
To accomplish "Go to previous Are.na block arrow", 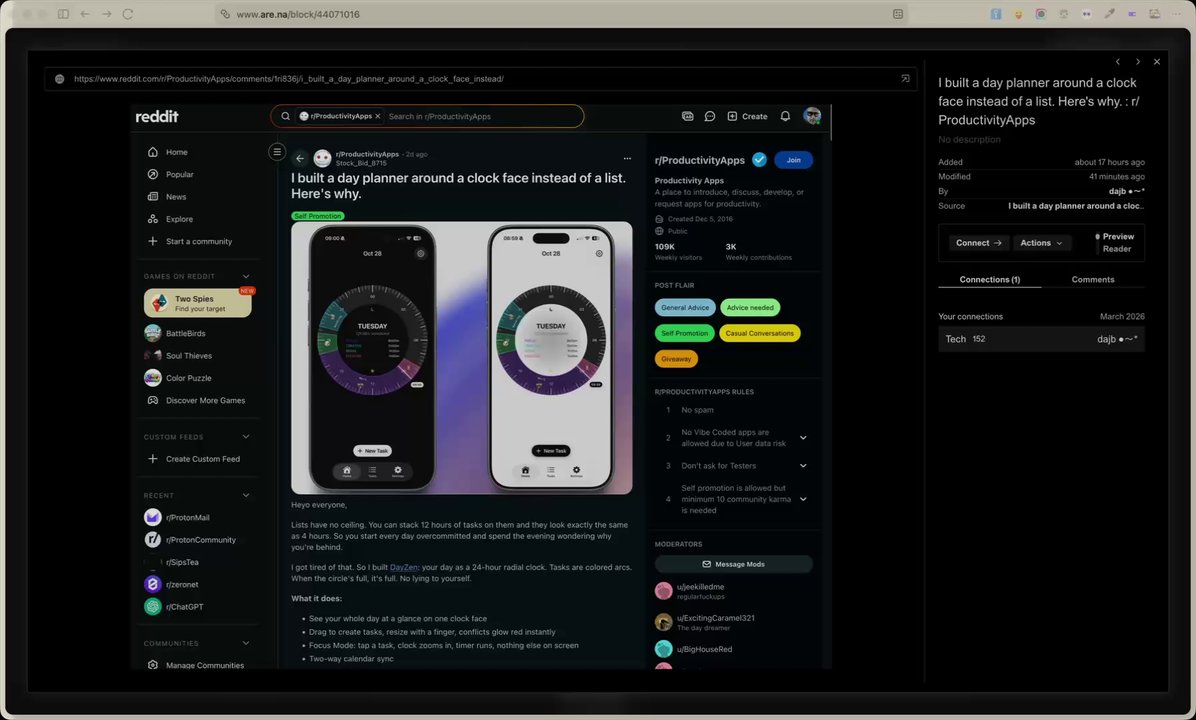I will pos(1117,62).
